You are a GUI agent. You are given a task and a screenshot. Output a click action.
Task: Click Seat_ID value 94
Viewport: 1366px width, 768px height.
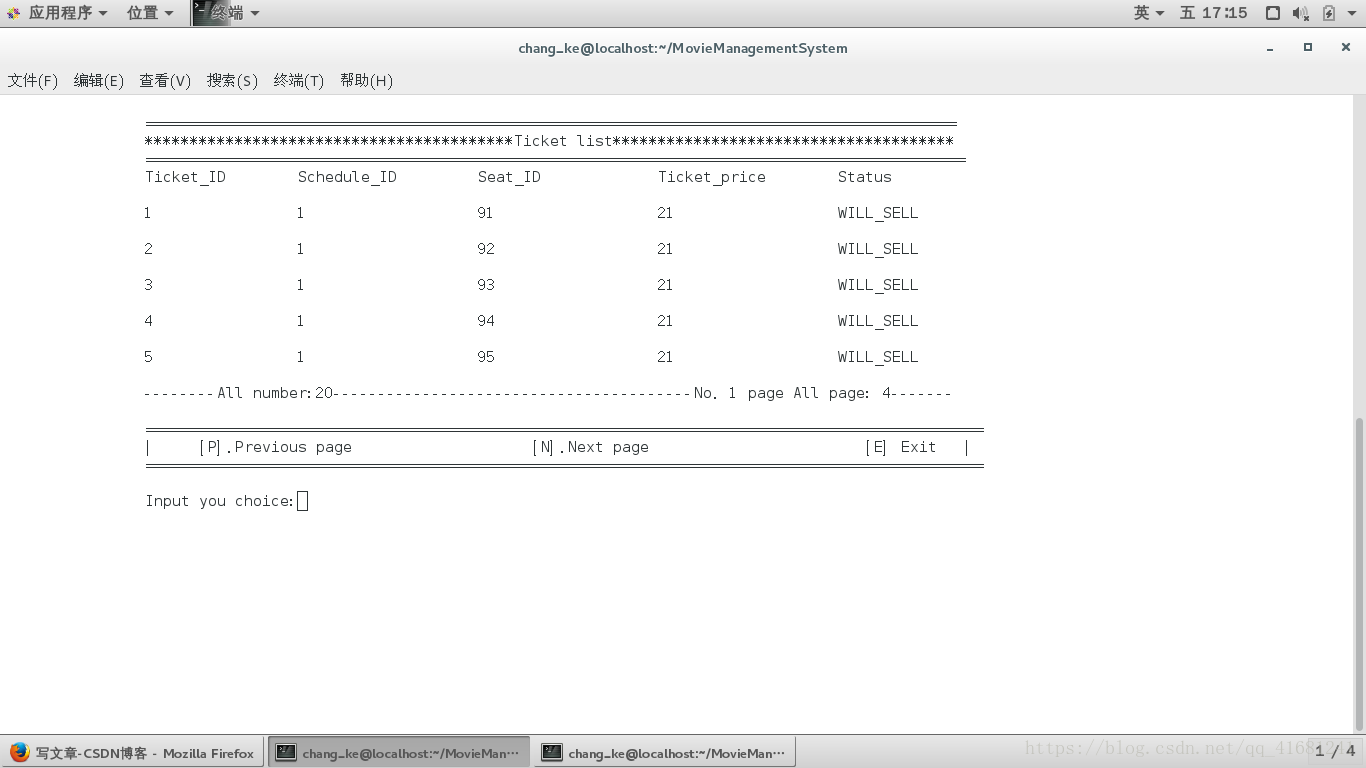pos(486,321)
